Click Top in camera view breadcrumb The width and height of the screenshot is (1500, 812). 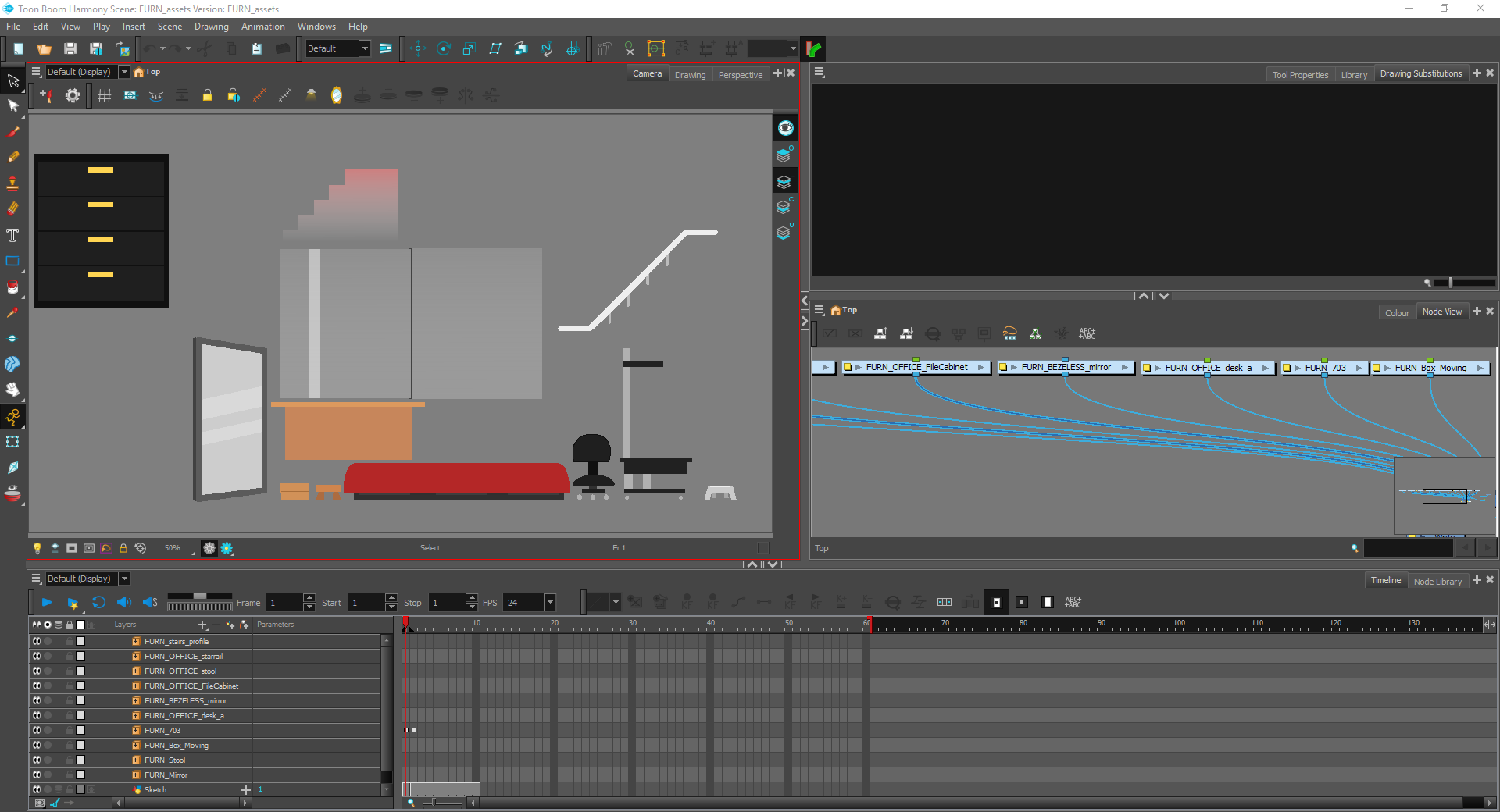pyautogui.click(x=153, y=72)
